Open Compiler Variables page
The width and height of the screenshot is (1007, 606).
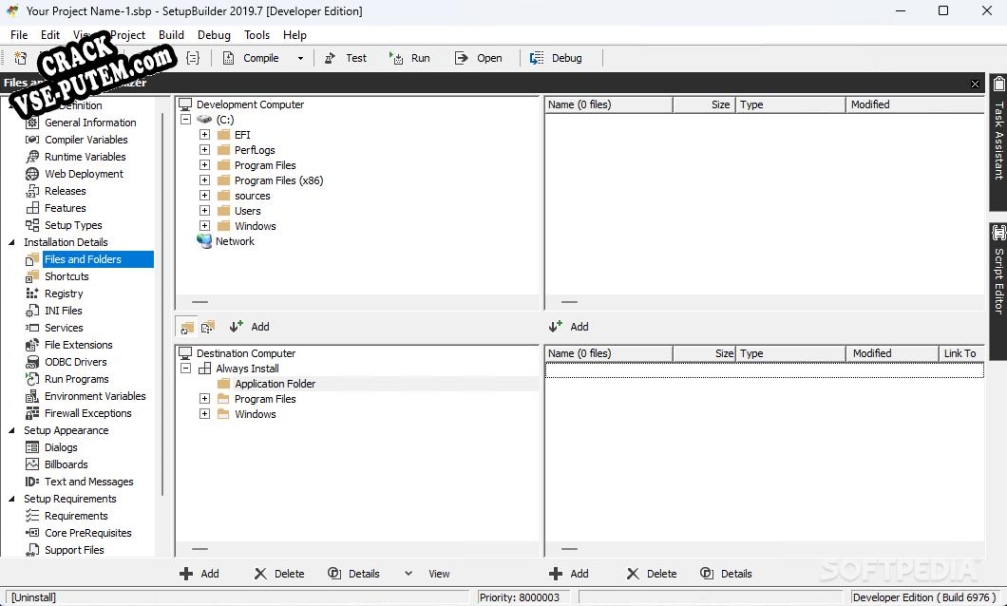click(86, 139)
